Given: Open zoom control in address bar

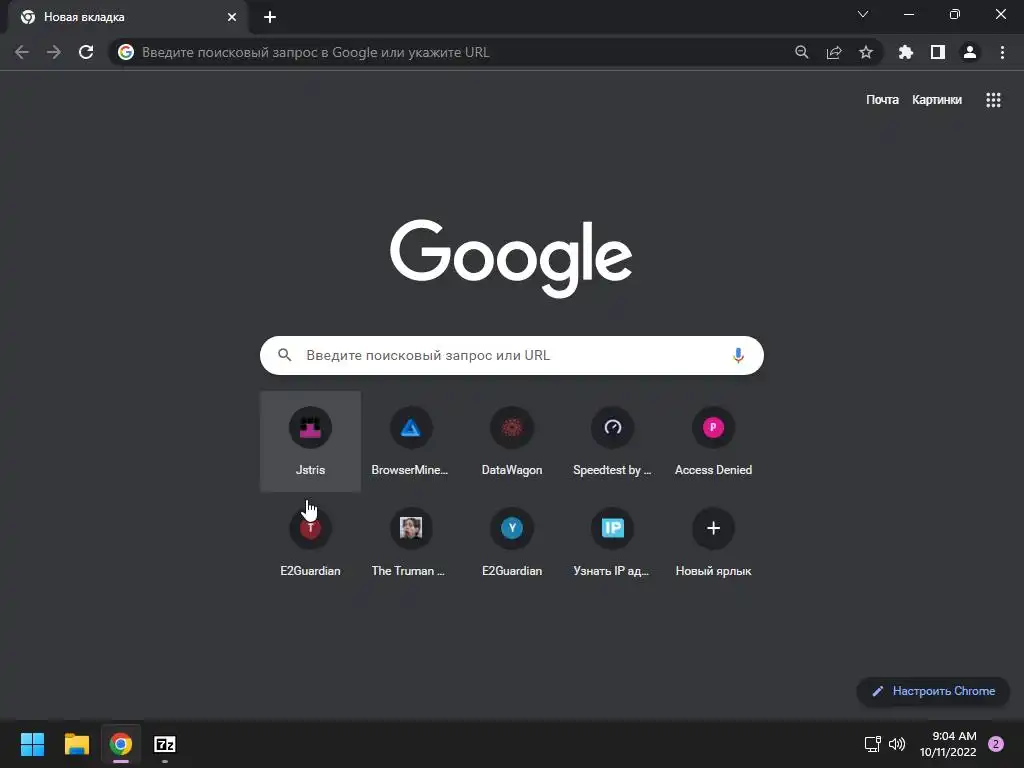Looking at the screenshot, I should [802, 52].
